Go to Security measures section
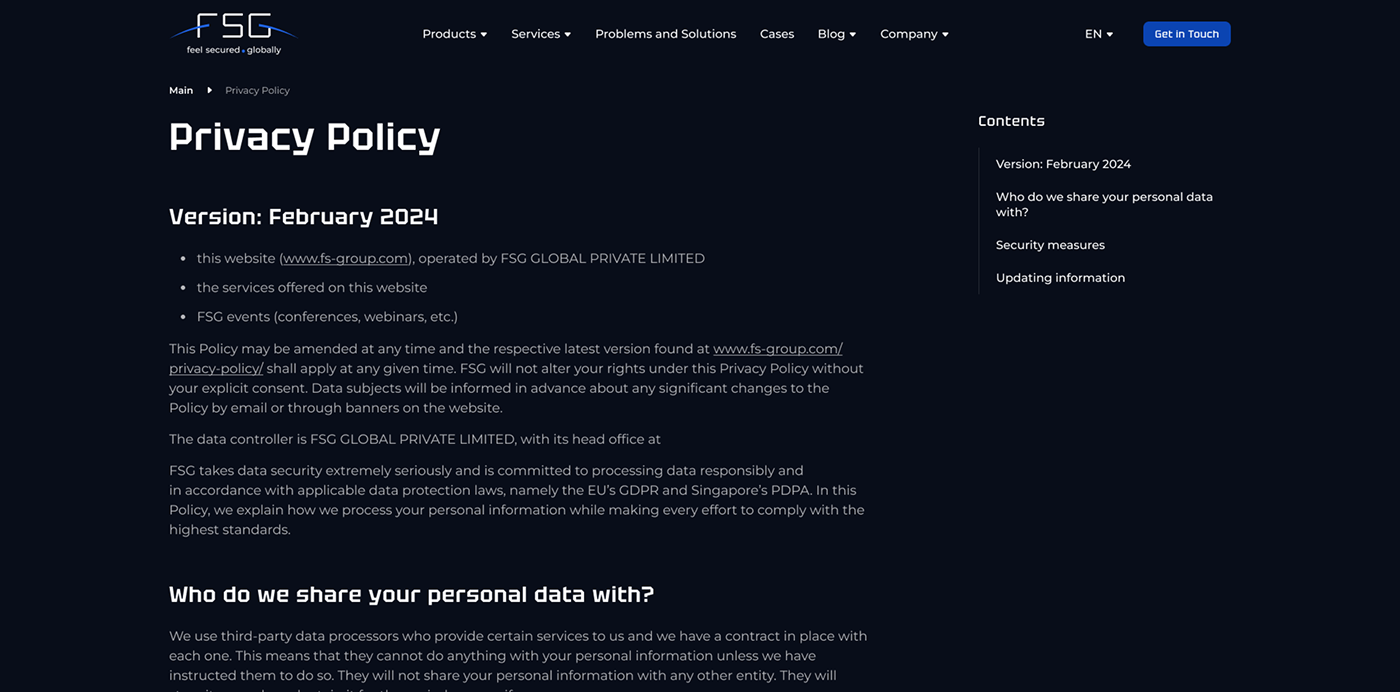Viewport: 1400px width, 692px height. pyautogui.click(x=1050, y=245)
